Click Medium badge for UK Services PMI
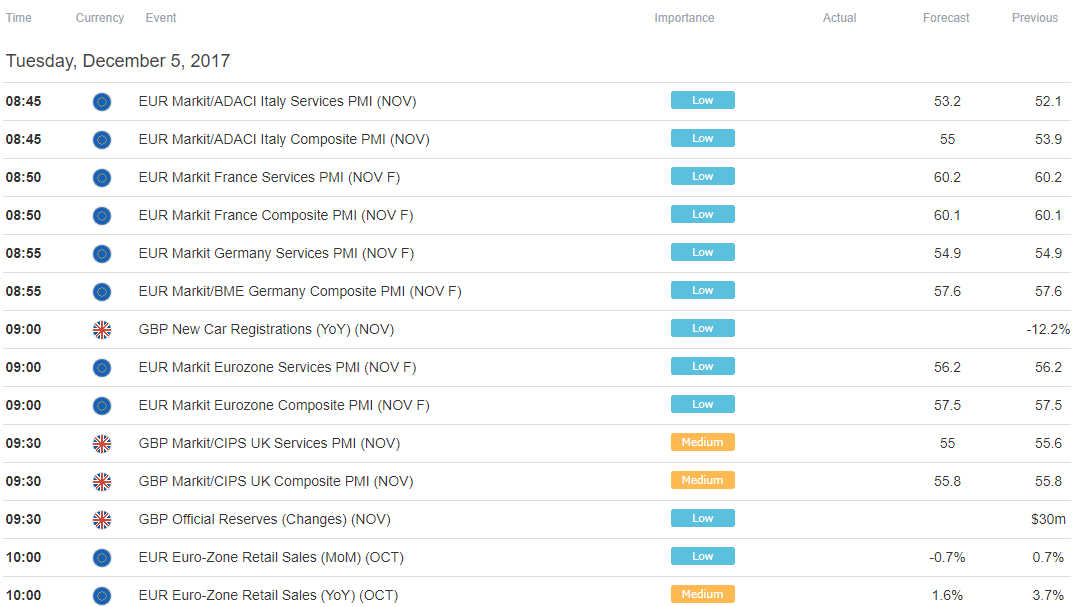This screenshot has width=1076, height=607. tap(703, 442)
